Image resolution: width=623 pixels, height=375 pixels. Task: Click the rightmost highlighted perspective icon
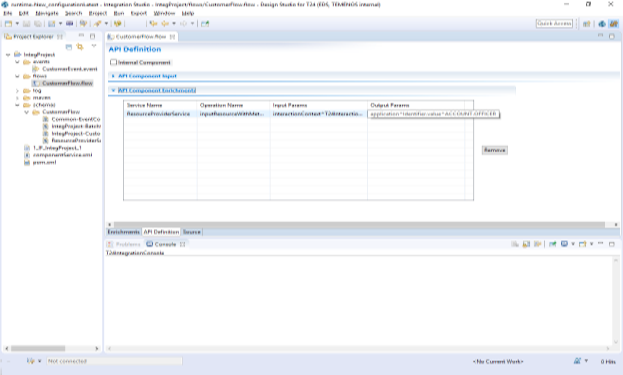[614, 24]
